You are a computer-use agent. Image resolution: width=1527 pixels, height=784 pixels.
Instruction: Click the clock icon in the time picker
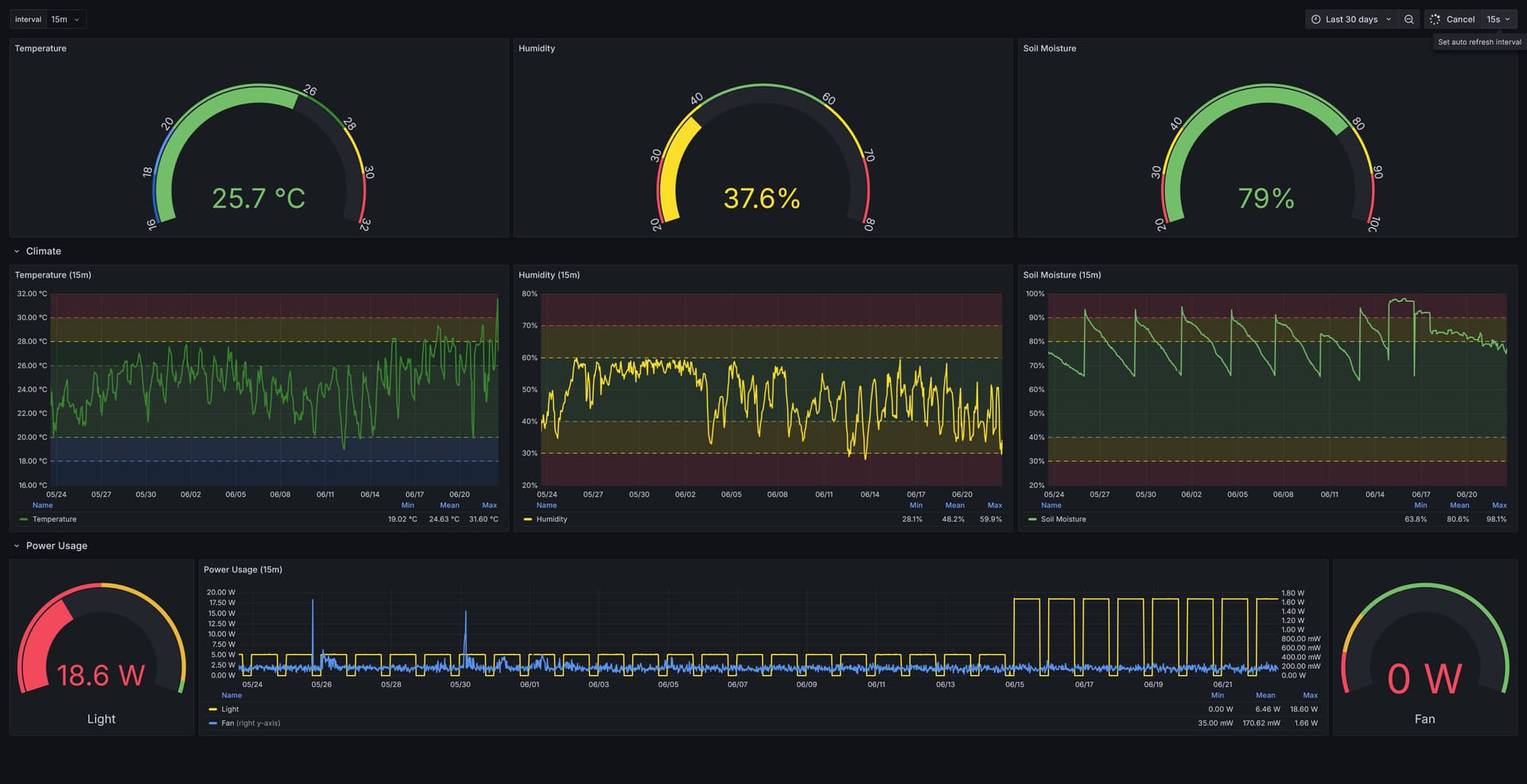point(1315,19)
